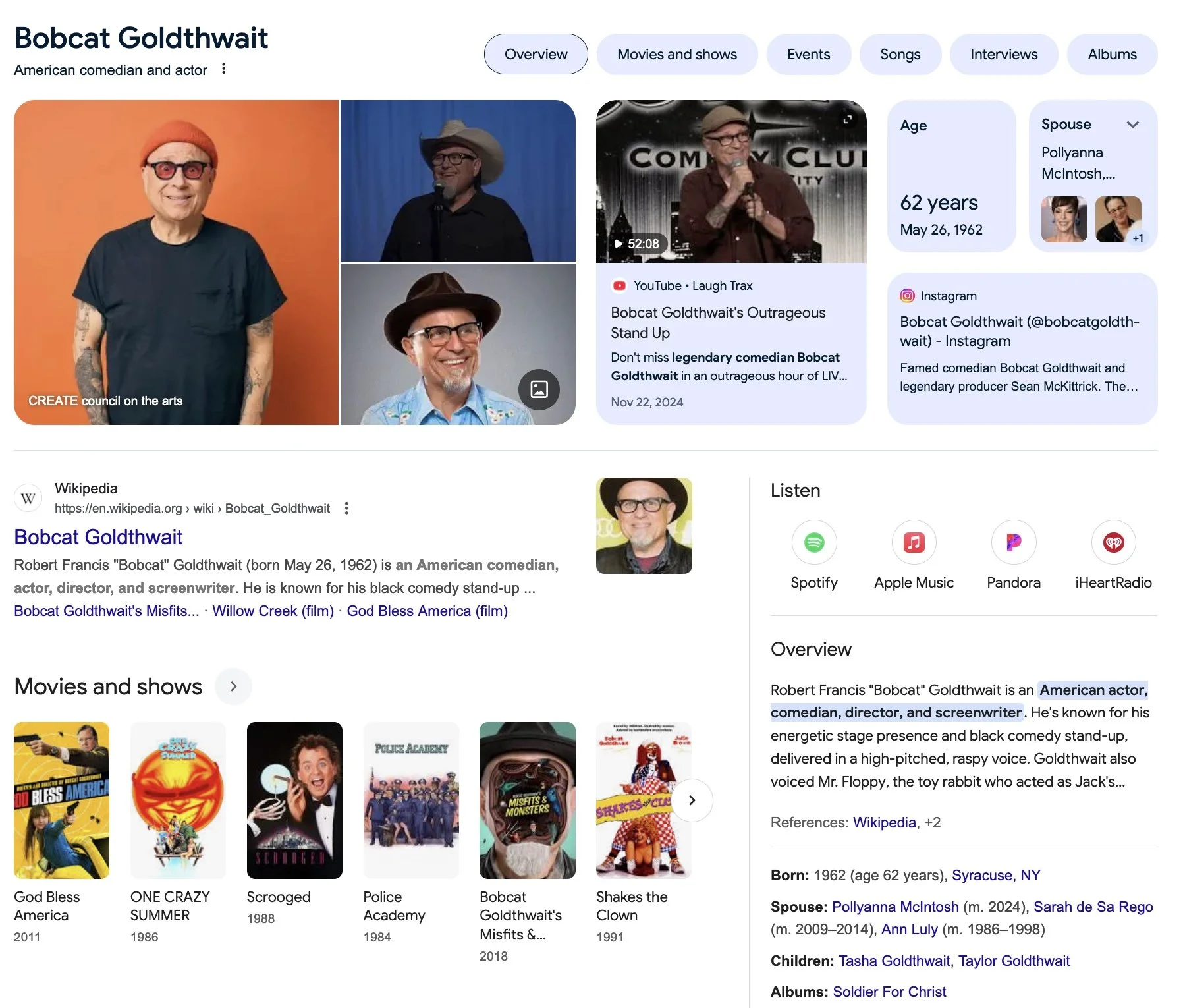Click the Wikipedia favicon icon

tap(28, 499)
